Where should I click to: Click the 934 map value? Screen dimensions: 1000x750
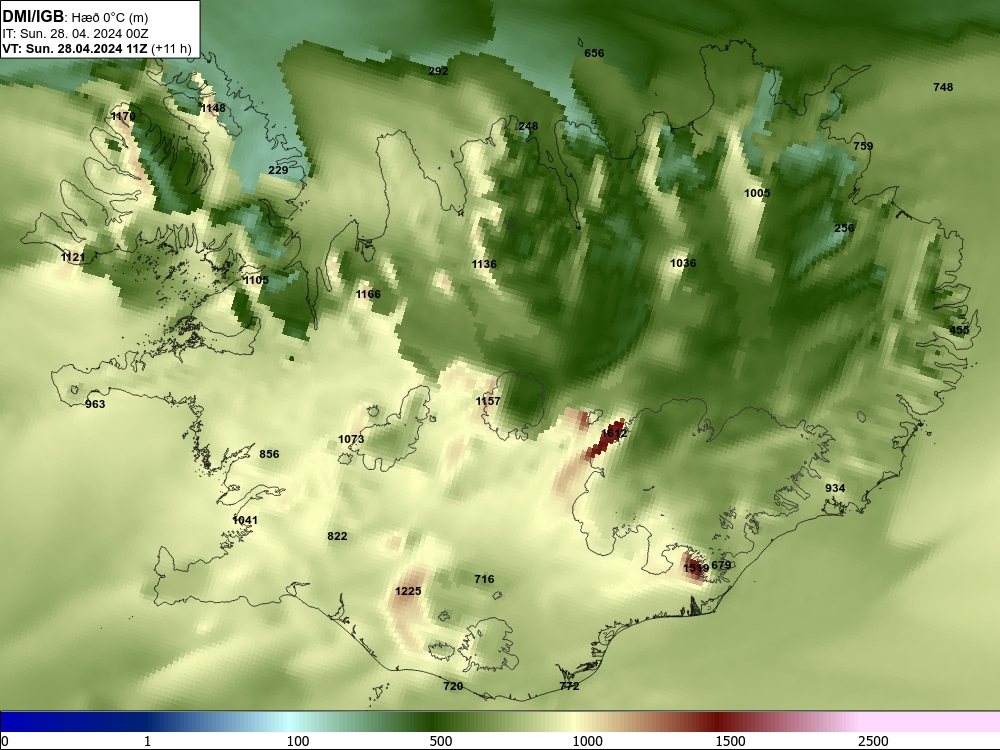click(x=835, y=488)
